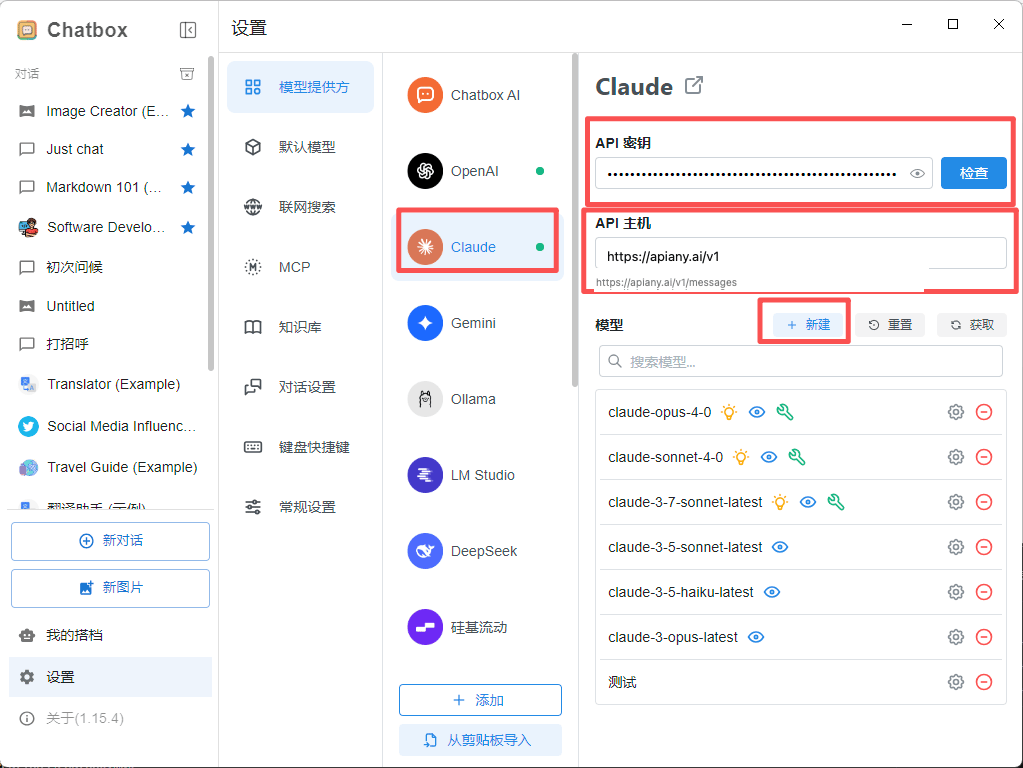
Task: Open the 键盘快捷键 settings section
Action: [x=300, y=448]
